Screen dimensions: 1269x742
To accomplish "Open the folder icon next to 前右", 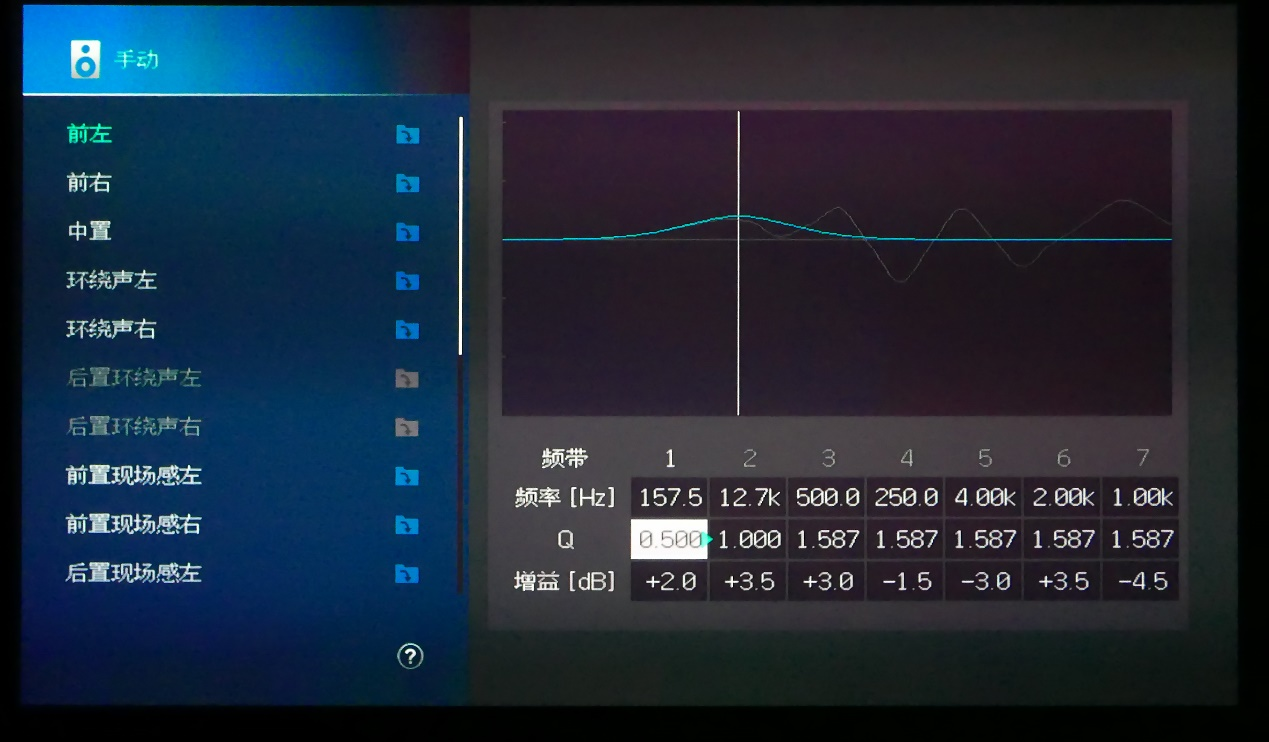I will (407, 183).
